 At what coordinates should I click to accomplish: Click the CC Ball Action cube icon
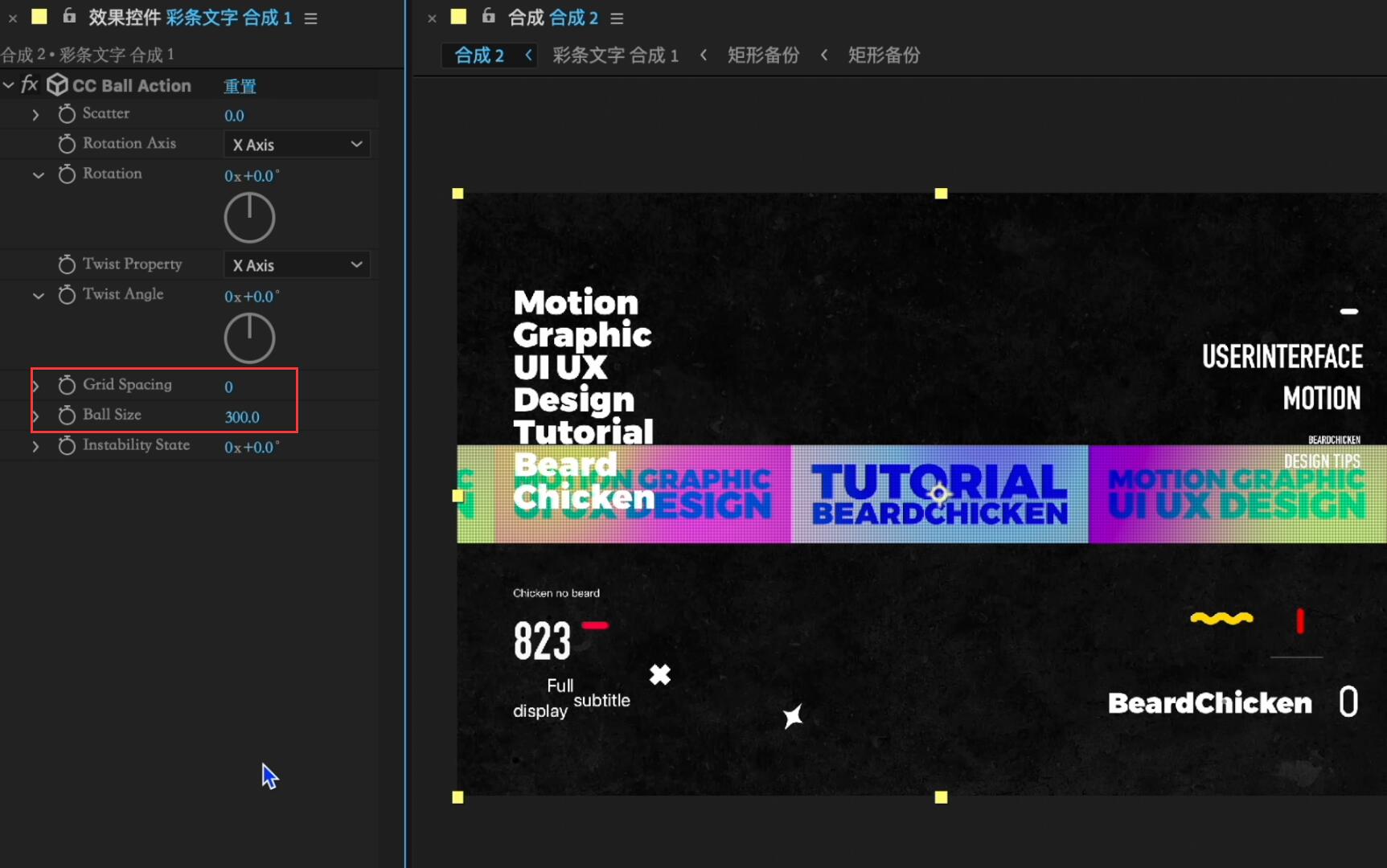(57, 84)
